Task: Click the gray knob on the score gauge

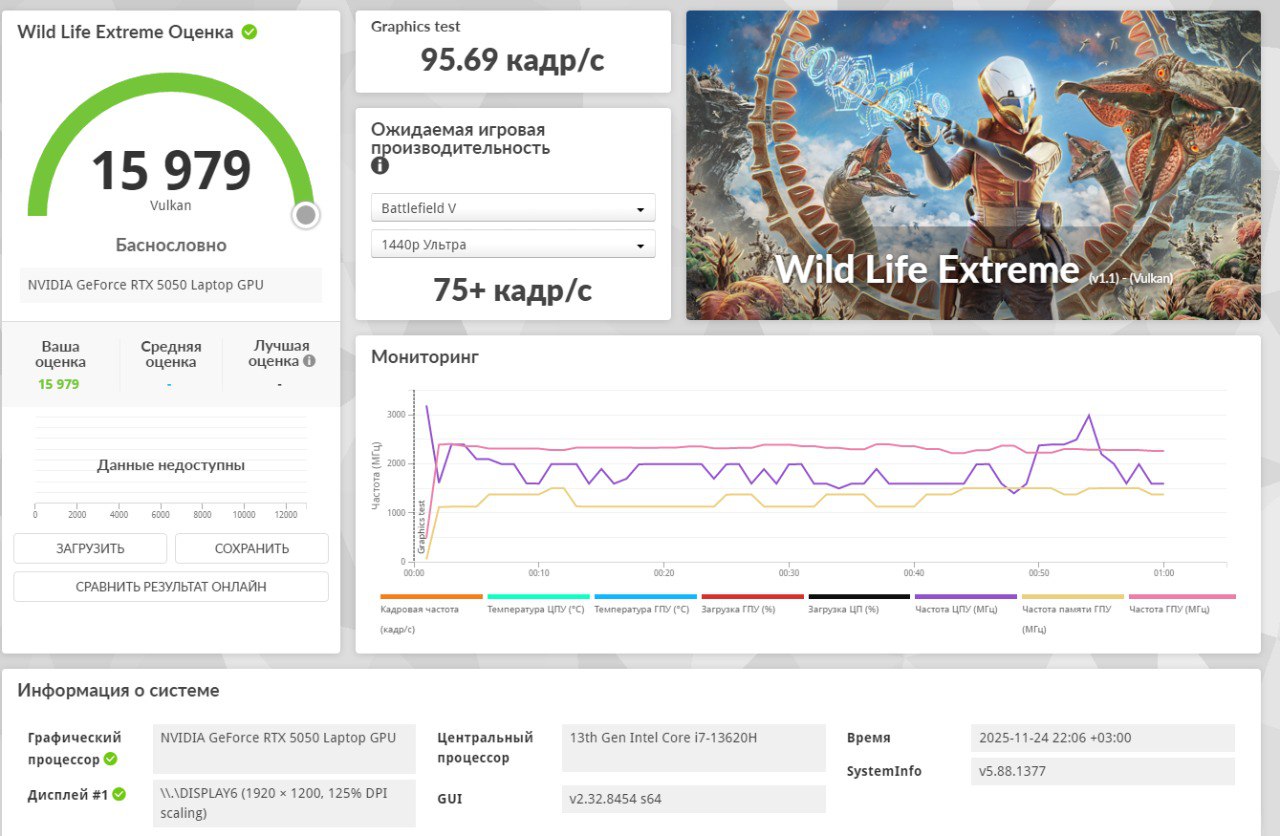Action: click(x=306, y=215)
